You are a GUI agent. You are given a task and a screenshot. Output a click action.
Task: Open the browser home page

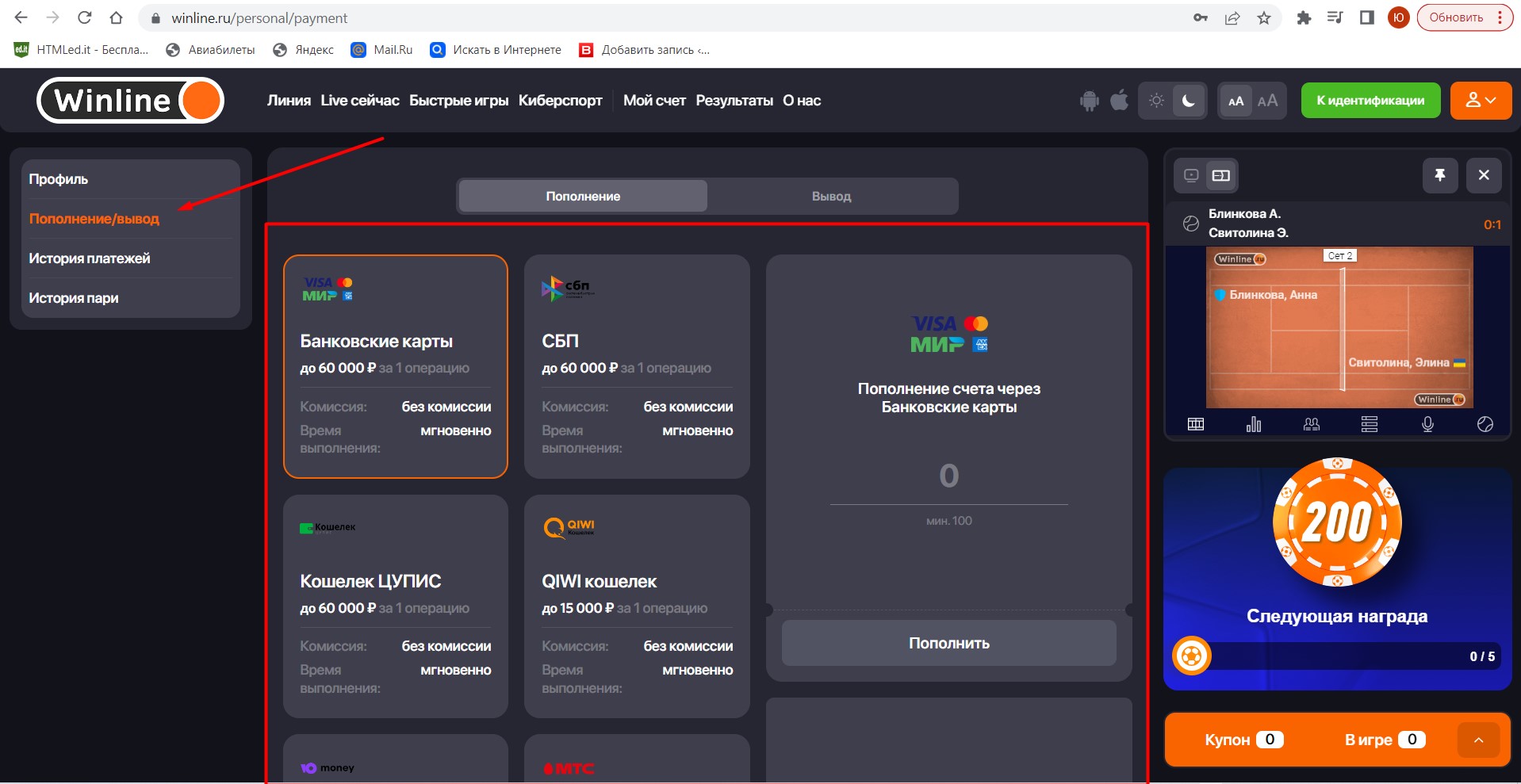[x=116, y=17]
